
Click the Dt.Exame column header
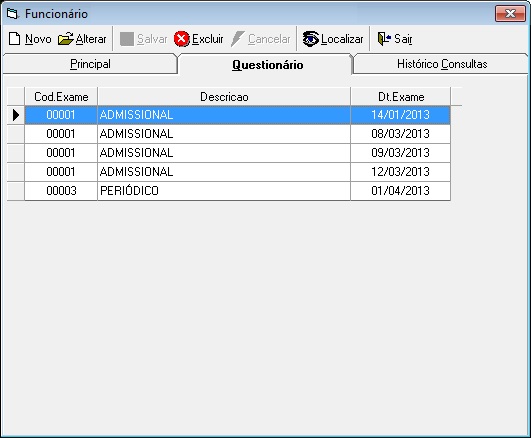[401, 97]
